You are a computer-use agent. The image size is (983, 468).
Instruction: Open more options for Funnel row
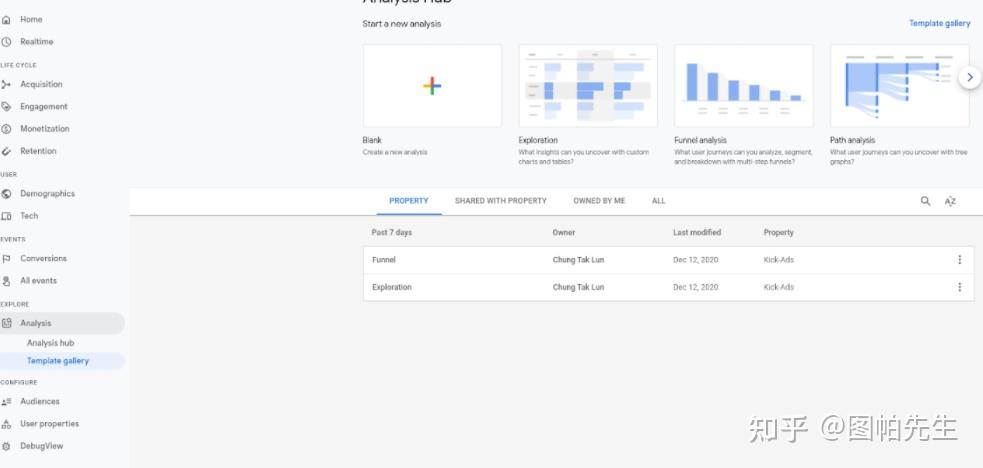coord(959,259)
